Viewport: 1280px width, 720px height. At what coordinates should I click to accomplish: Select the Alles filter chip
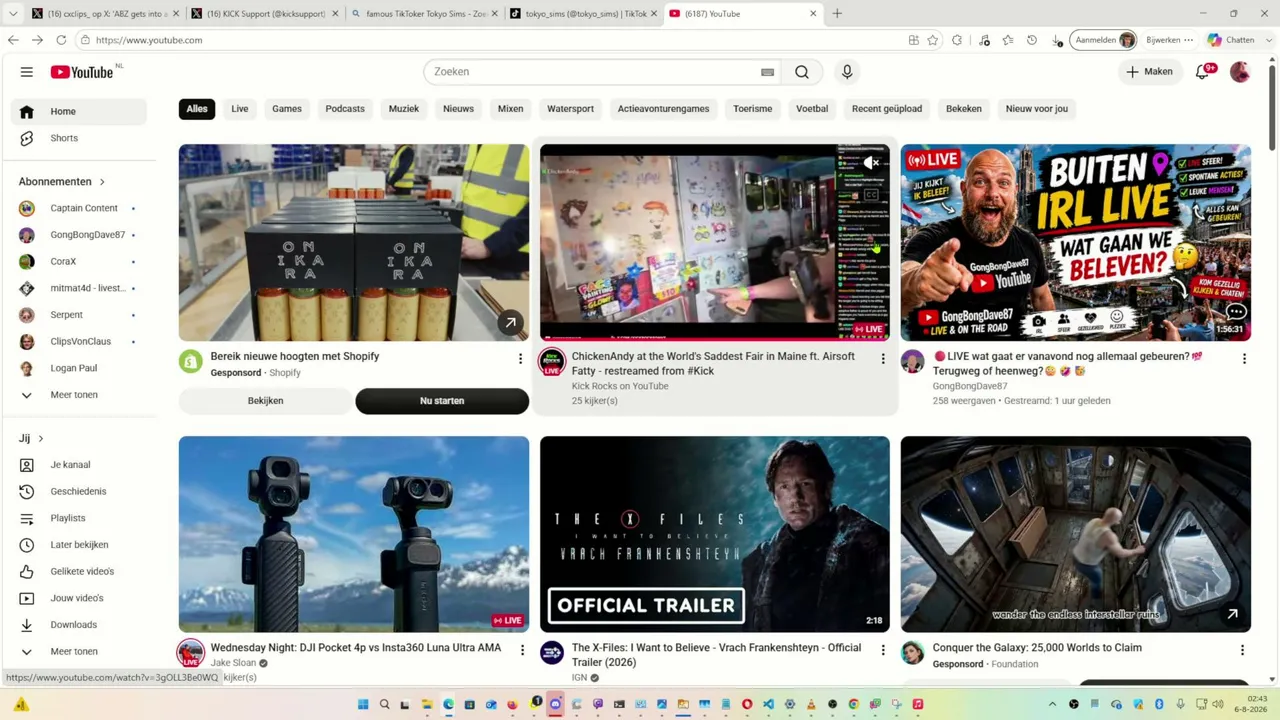pos(197,109)
